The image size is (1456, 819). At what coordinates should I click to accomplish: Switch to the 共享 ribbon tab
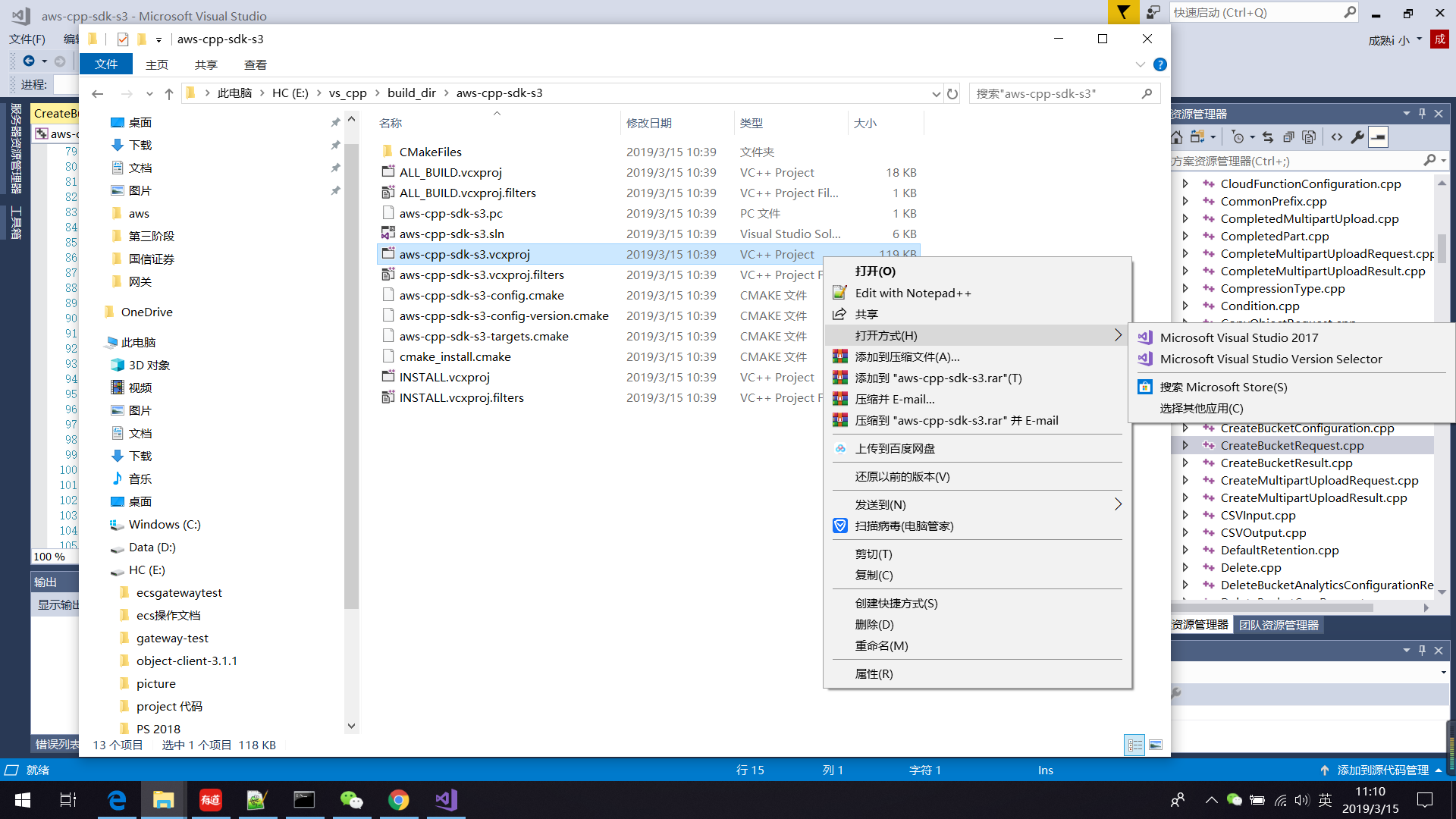click(x=206, y=64)
